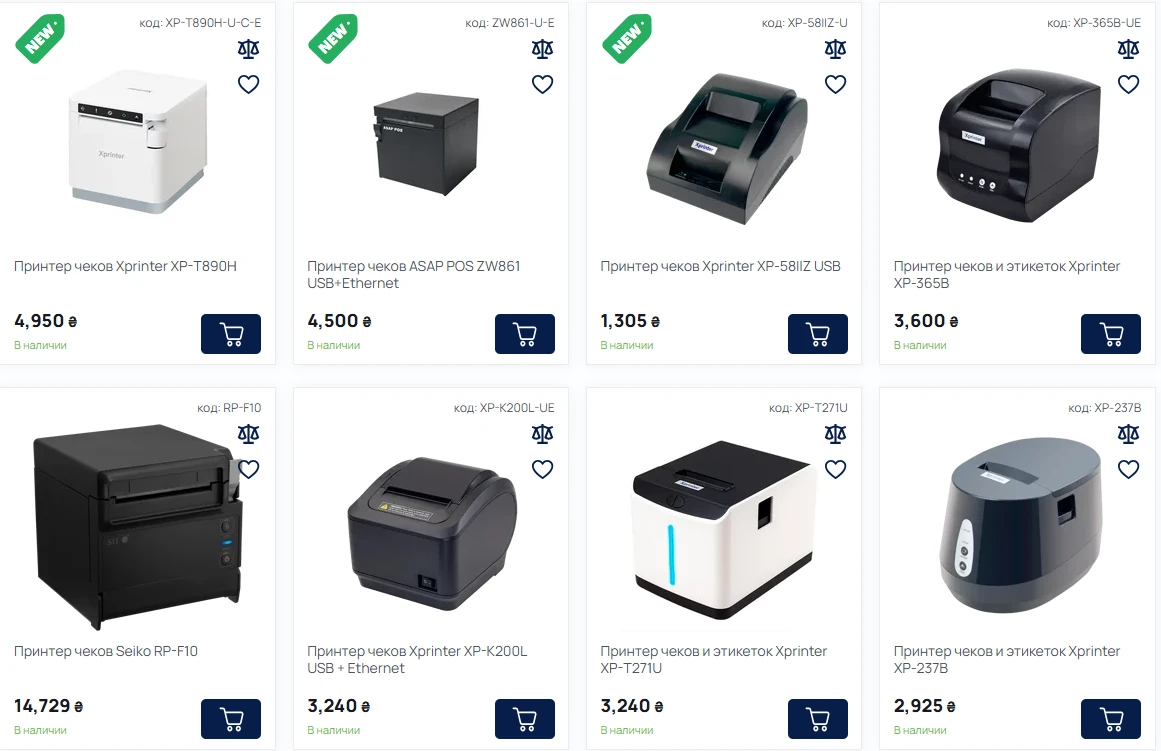
Task: Add Xprinter XP-58IIZ USB to cart
Action: click(x=817, y=334)
